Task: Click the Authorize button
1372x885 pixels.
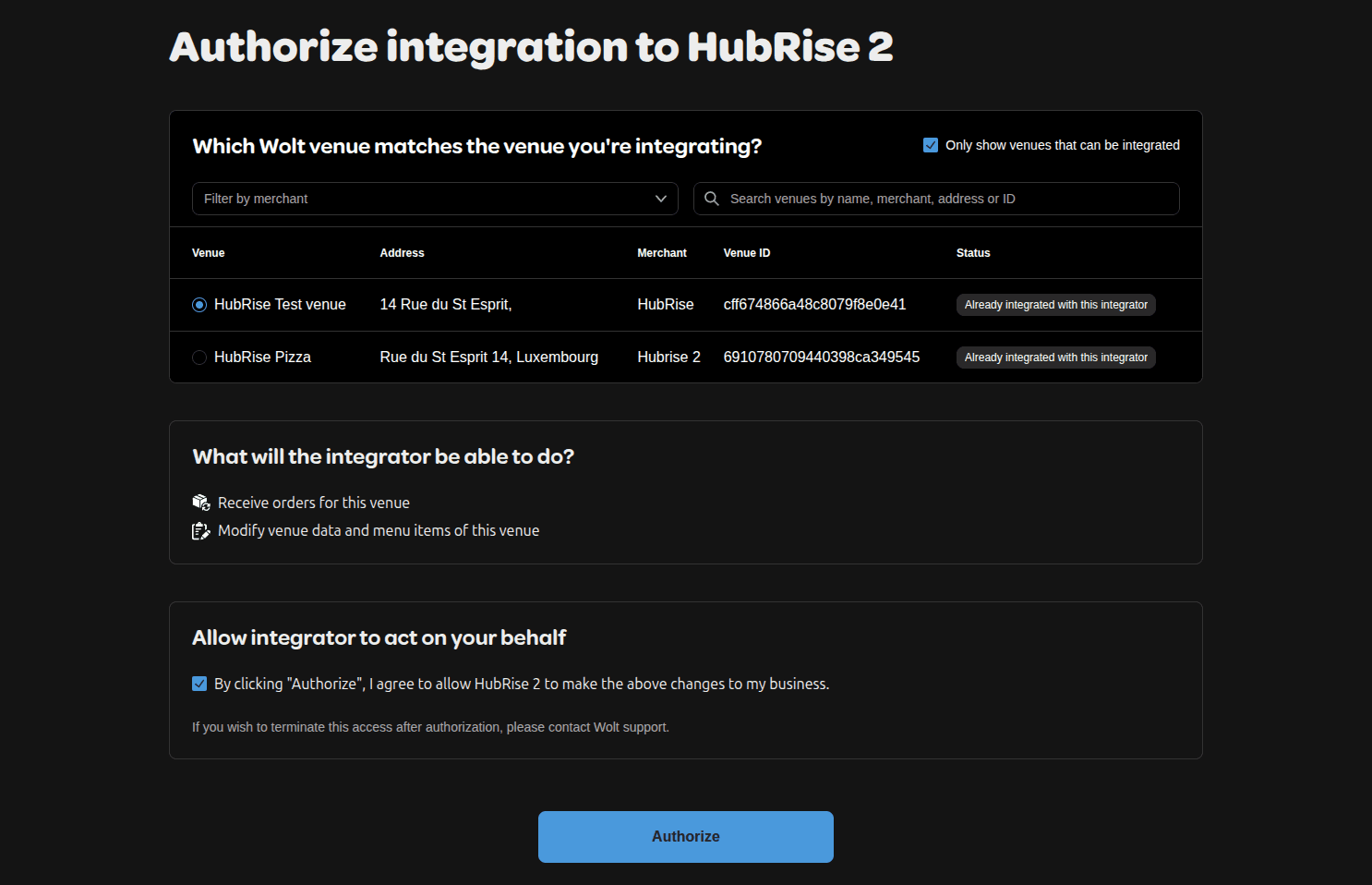Action: coord(685,836)
